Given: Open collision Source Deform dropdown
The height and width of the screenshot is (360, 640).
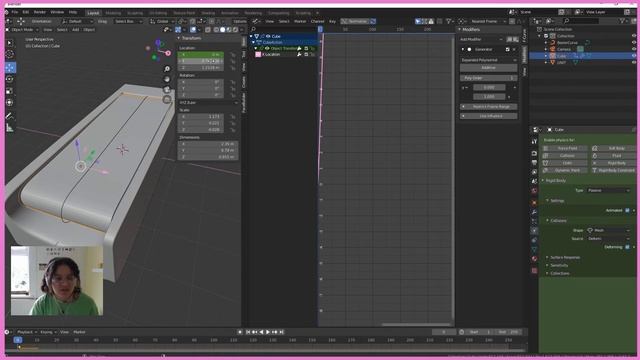Looking at the screenshot, I should 609,239.
